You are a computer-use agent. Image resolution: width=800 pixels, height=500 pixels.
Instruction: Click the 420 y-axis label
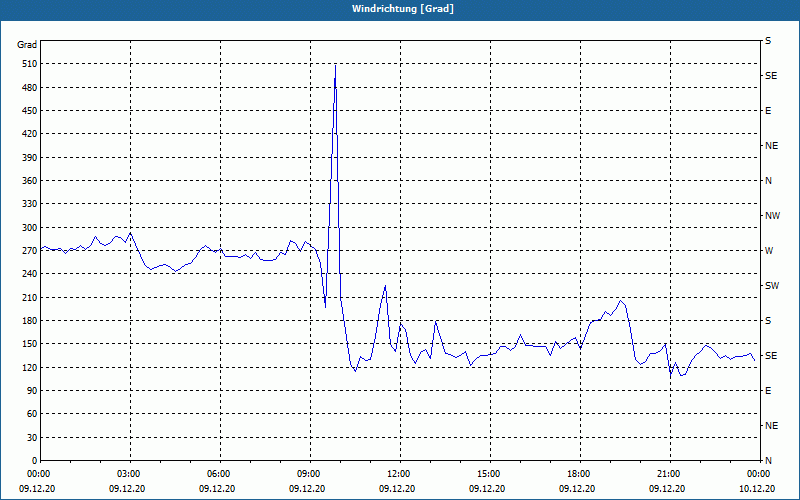point(30,134)
